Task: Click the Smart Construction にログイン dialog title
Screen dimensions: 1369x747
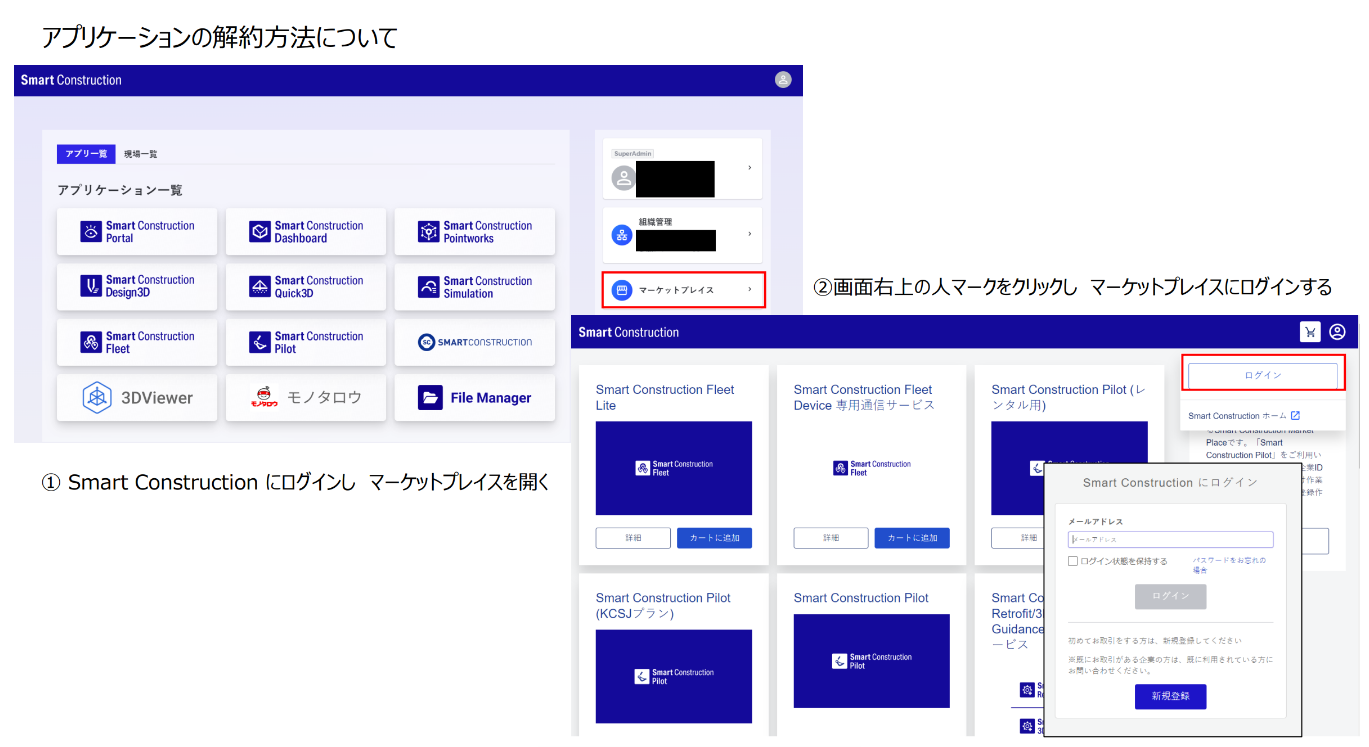Action: 1170,482
